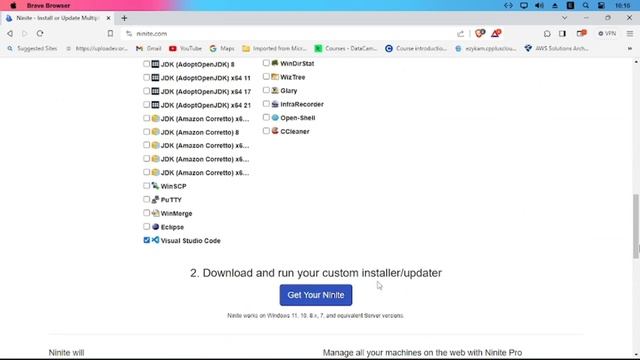
Task: Check the Eclipse checkbox
Action: tap(147, 227)
